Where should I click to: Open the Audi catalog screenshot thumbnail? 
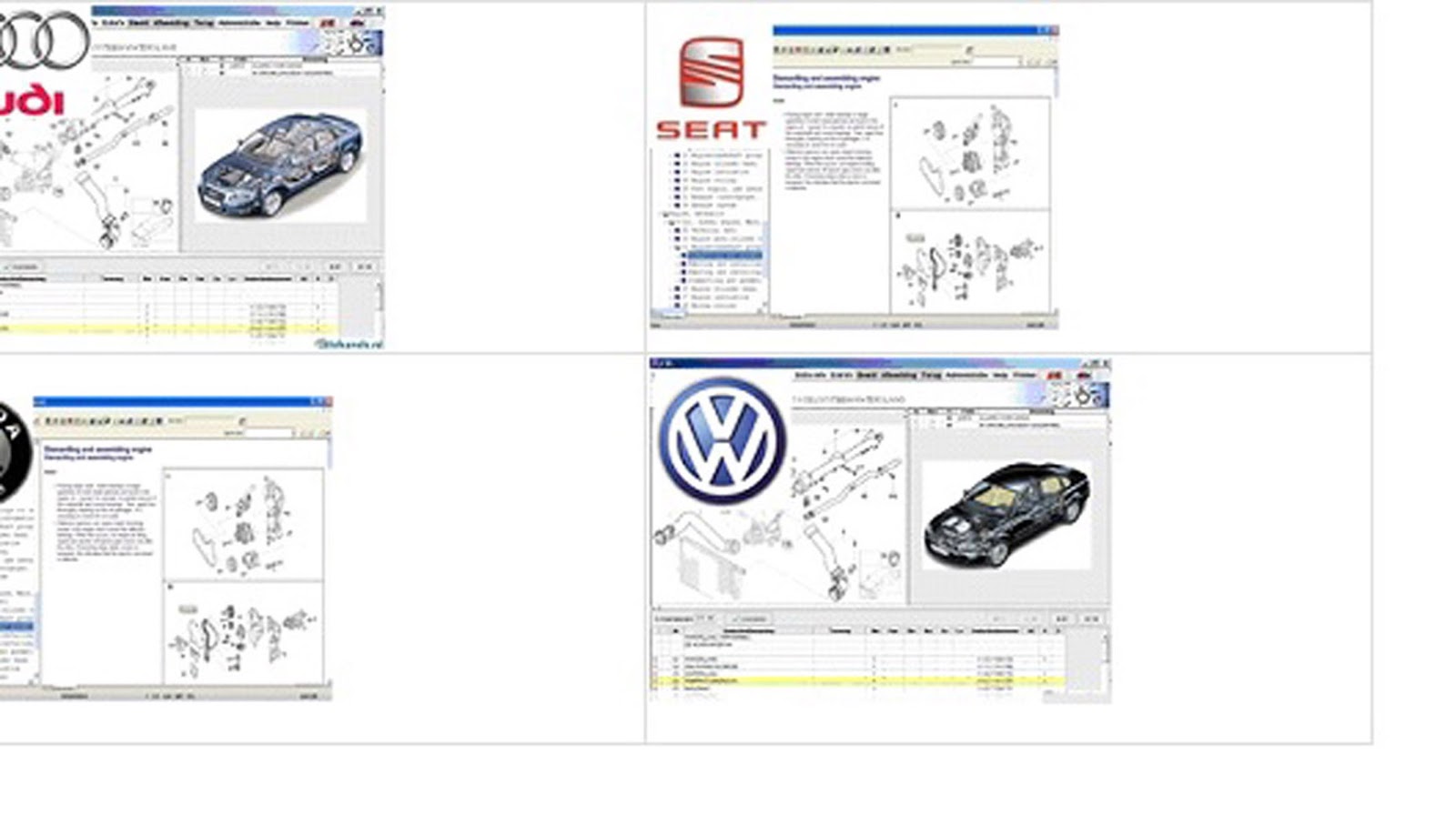tap(191, 177)
